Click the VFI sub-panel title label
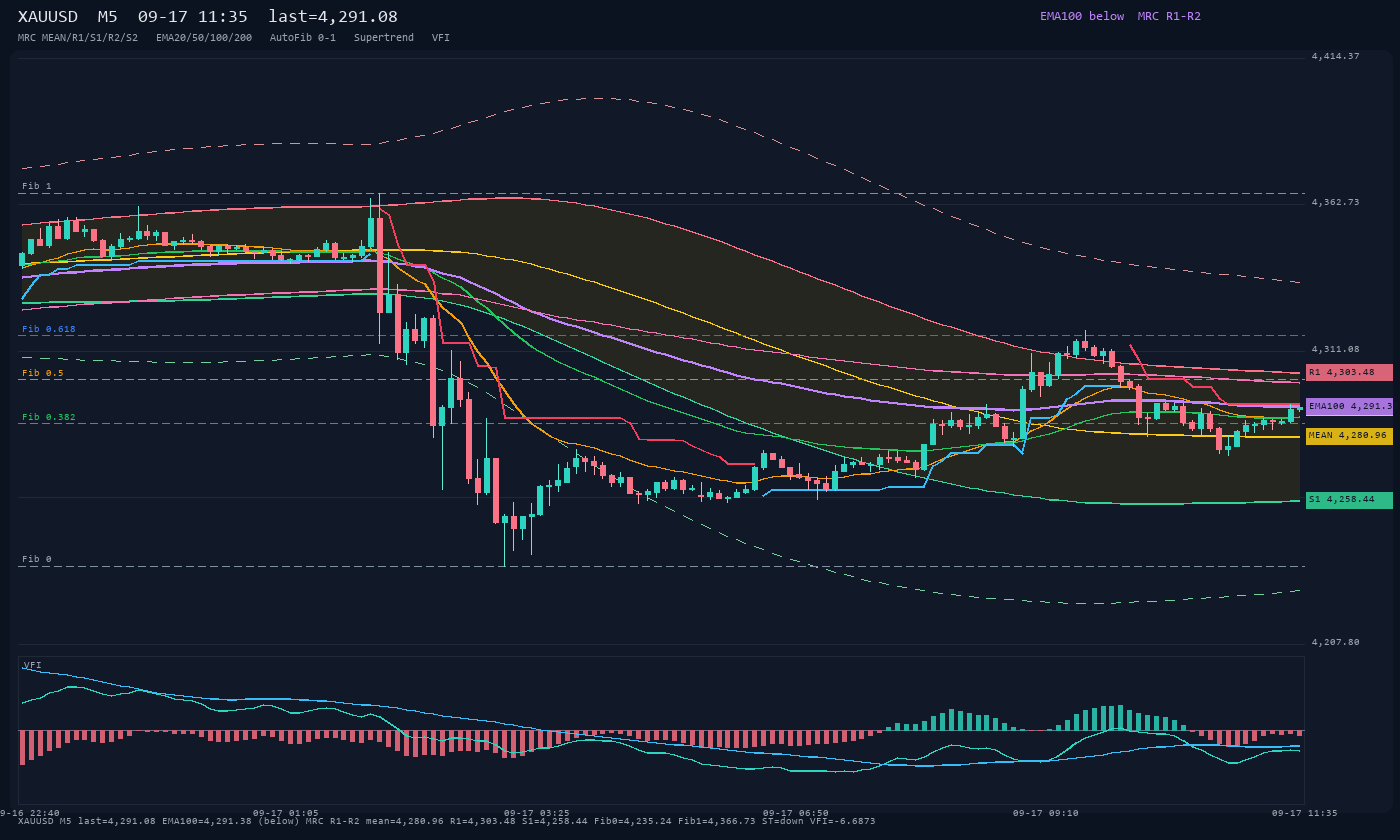 (32, 665)
